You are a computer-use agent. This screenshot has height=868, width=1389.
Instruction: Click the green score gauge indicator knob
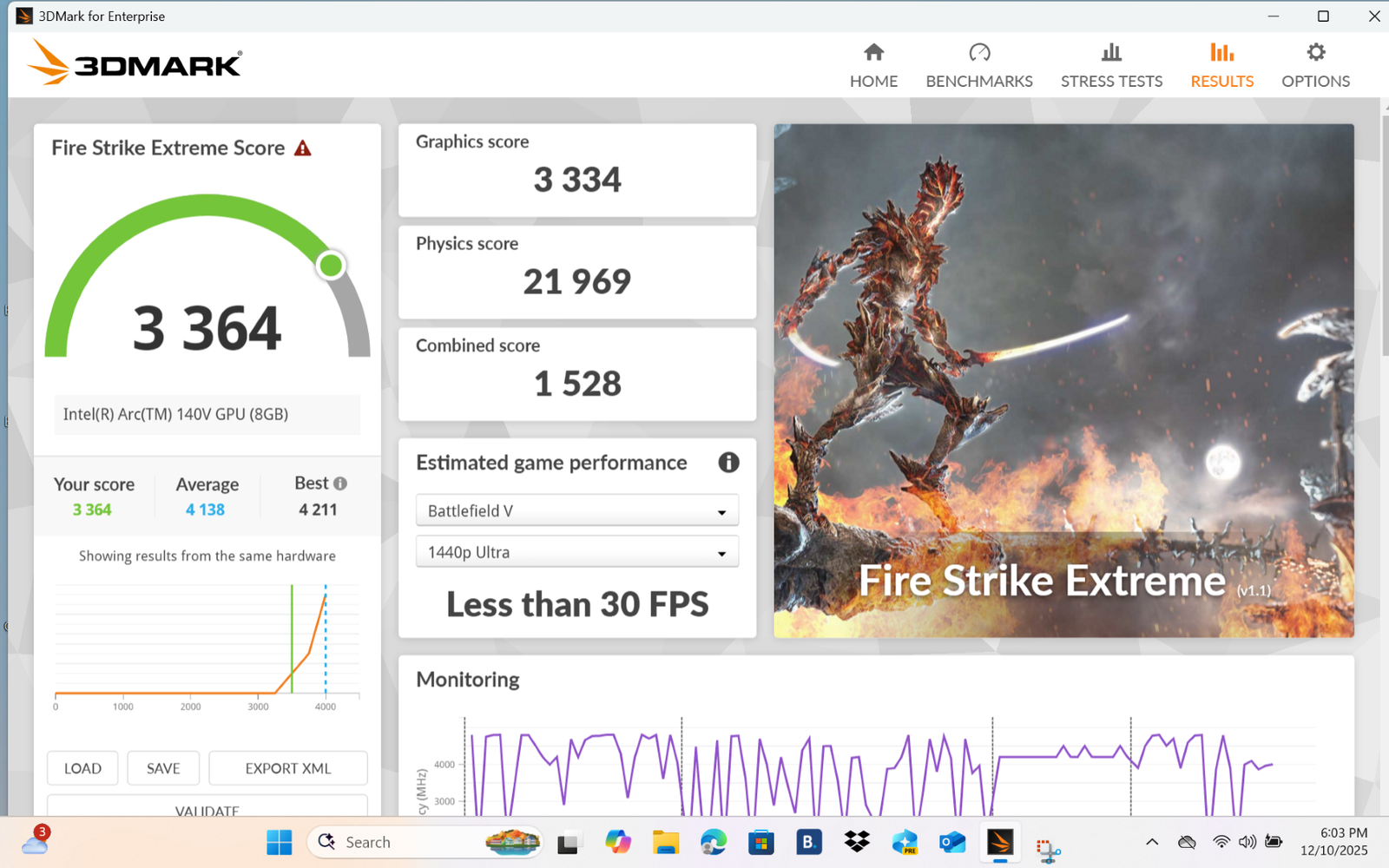tap(331, 266)
